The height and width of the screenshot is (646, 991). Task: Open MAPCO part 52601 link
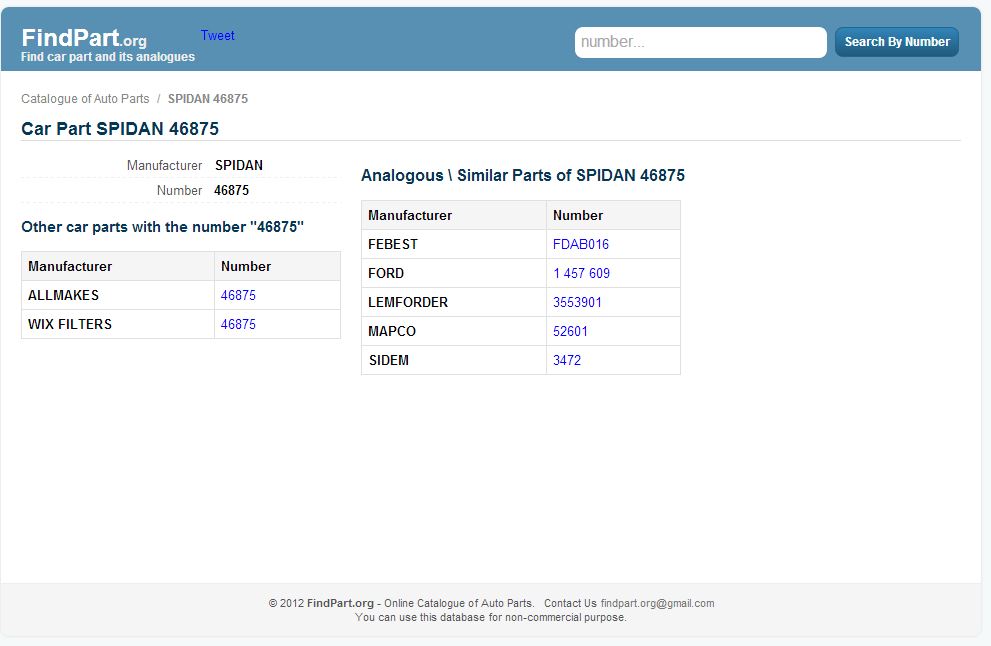570,331
